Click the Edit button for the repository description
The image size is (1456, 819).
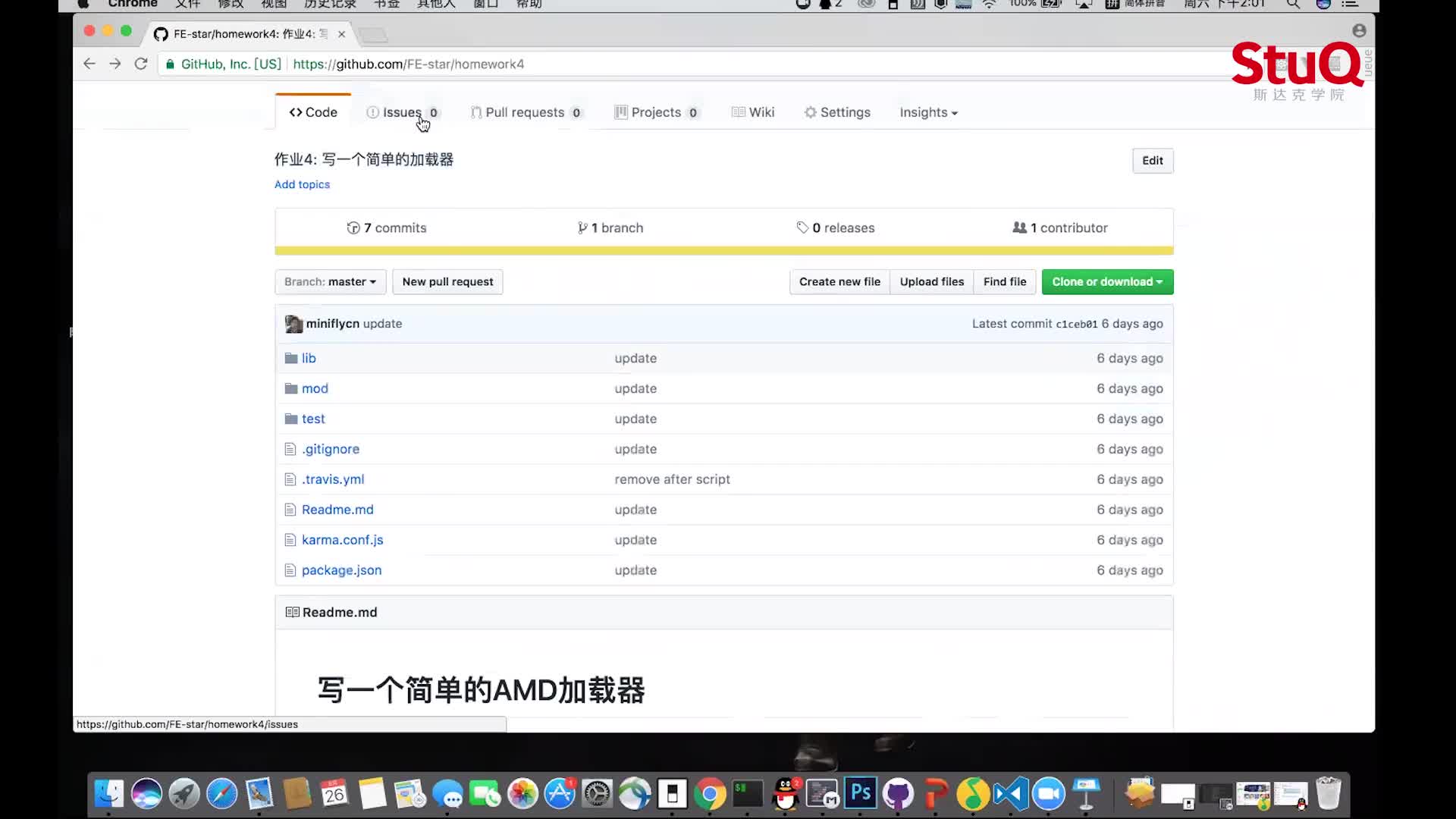[x=1152, y=160]
